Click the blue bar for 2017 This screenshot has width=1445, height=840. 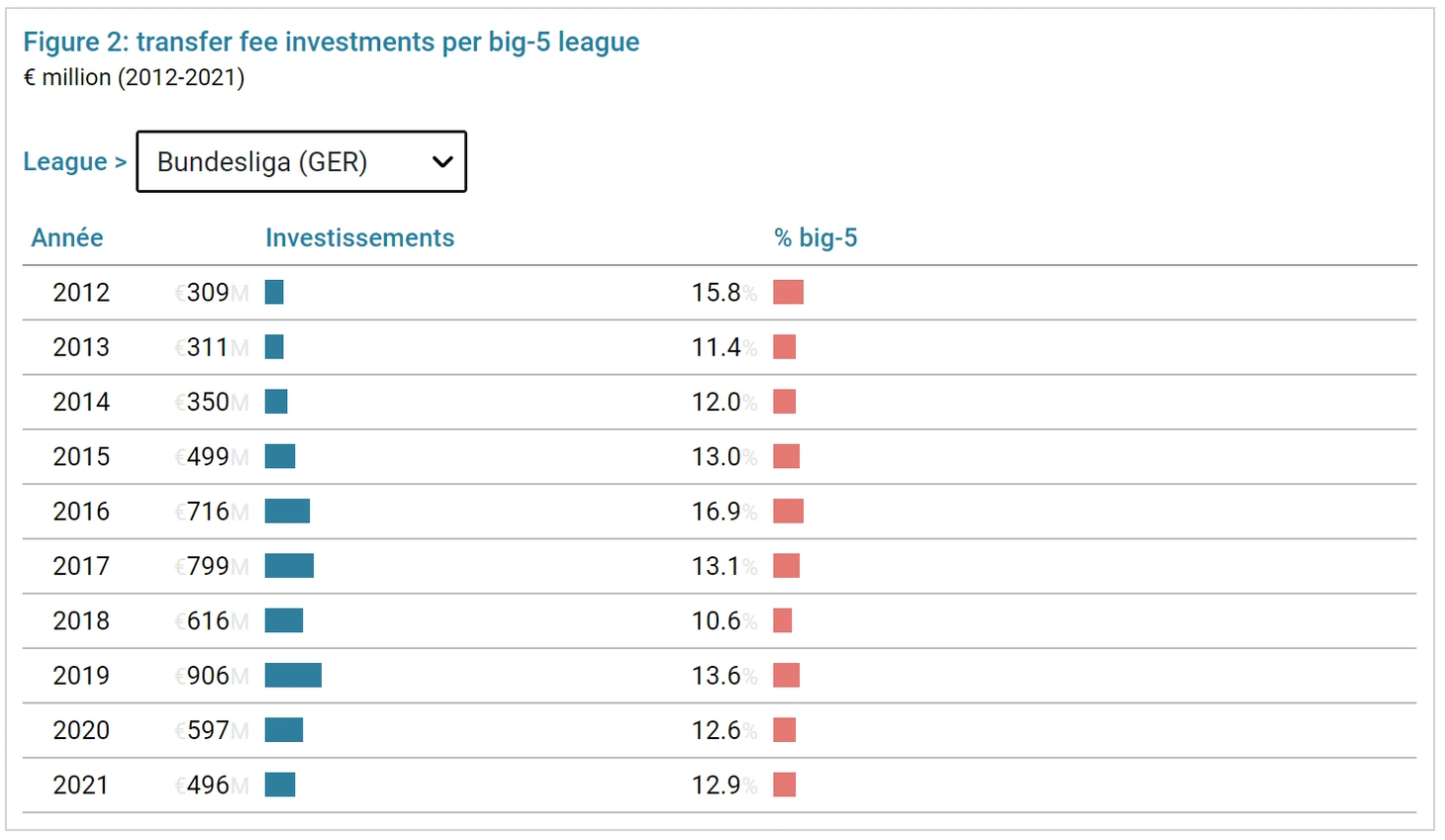pyautogui.click(x=289, y=566)
